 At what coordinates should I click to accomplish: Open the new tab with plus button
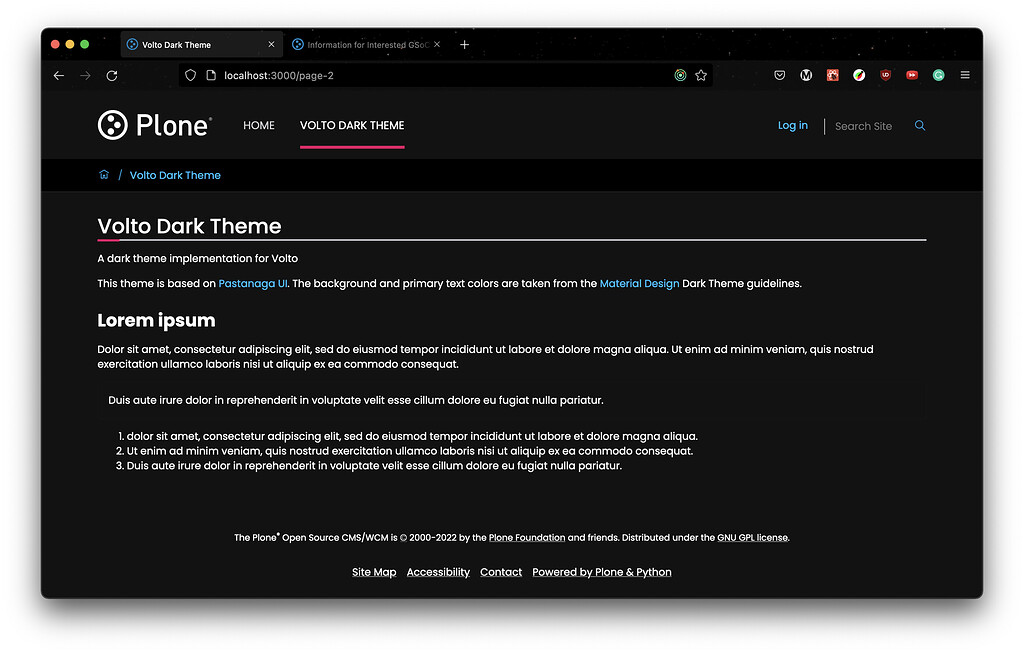pyautogui.click(x=464, y=44)
